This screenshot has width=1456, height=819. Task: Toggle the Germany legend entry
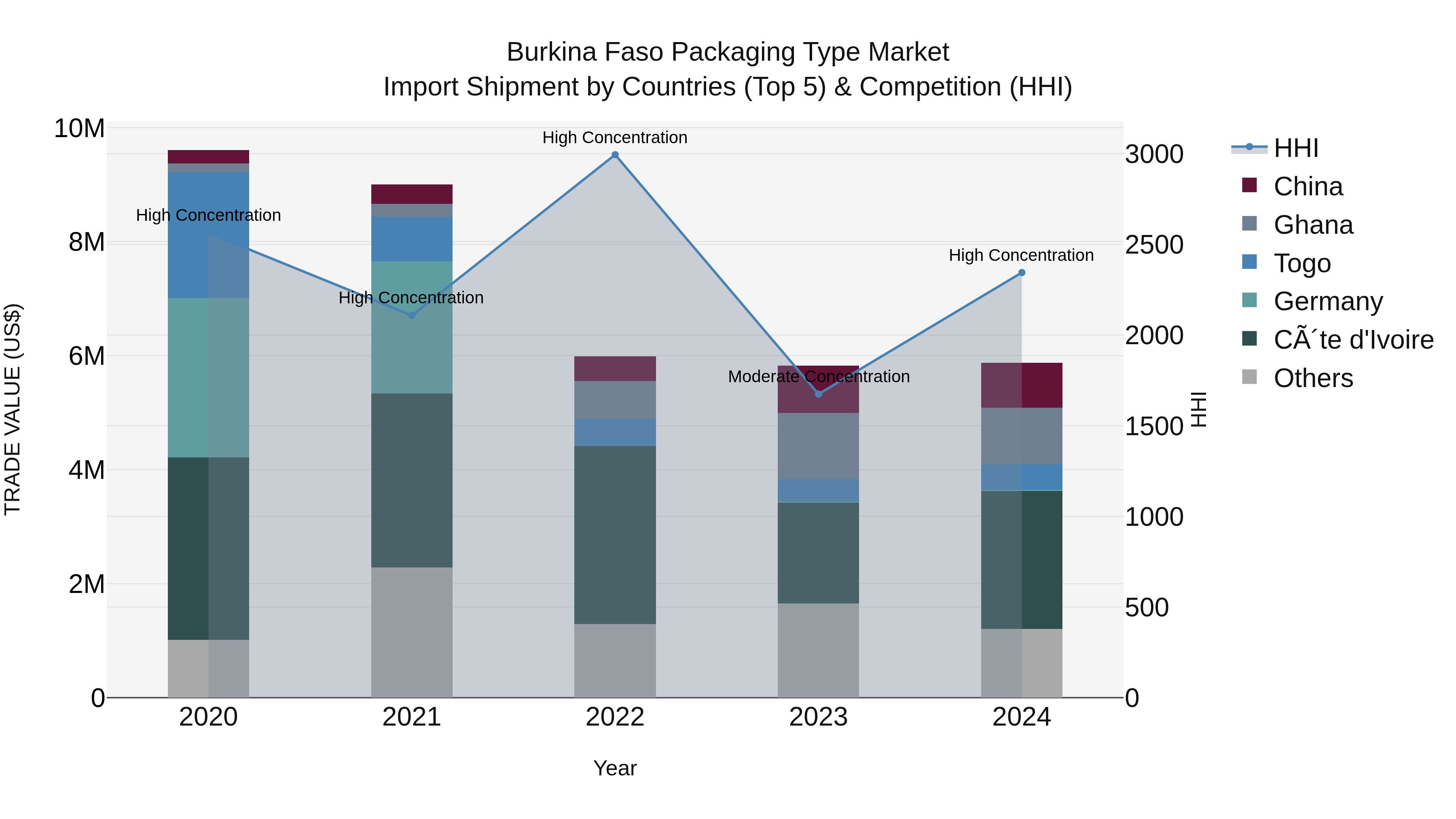coord(1312,301)
